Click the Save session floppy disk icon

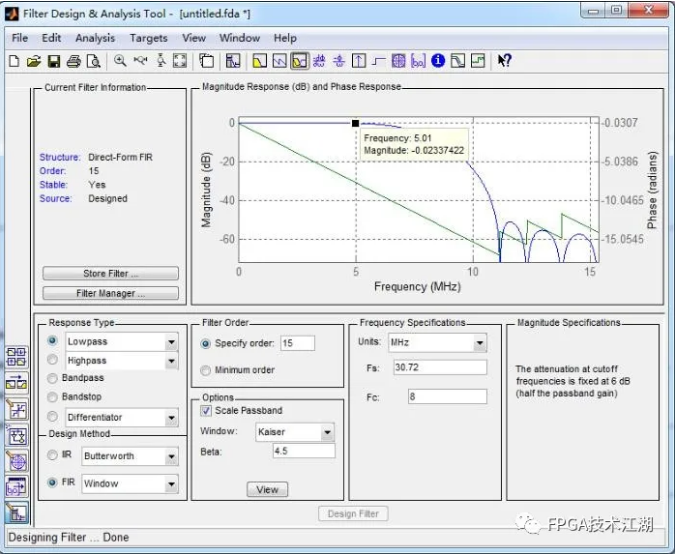(x=53, y=62)
